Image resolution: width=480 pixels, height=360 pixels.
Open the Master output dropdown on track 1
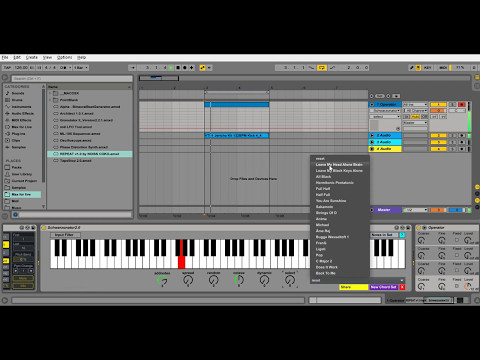tap(415, 123)
